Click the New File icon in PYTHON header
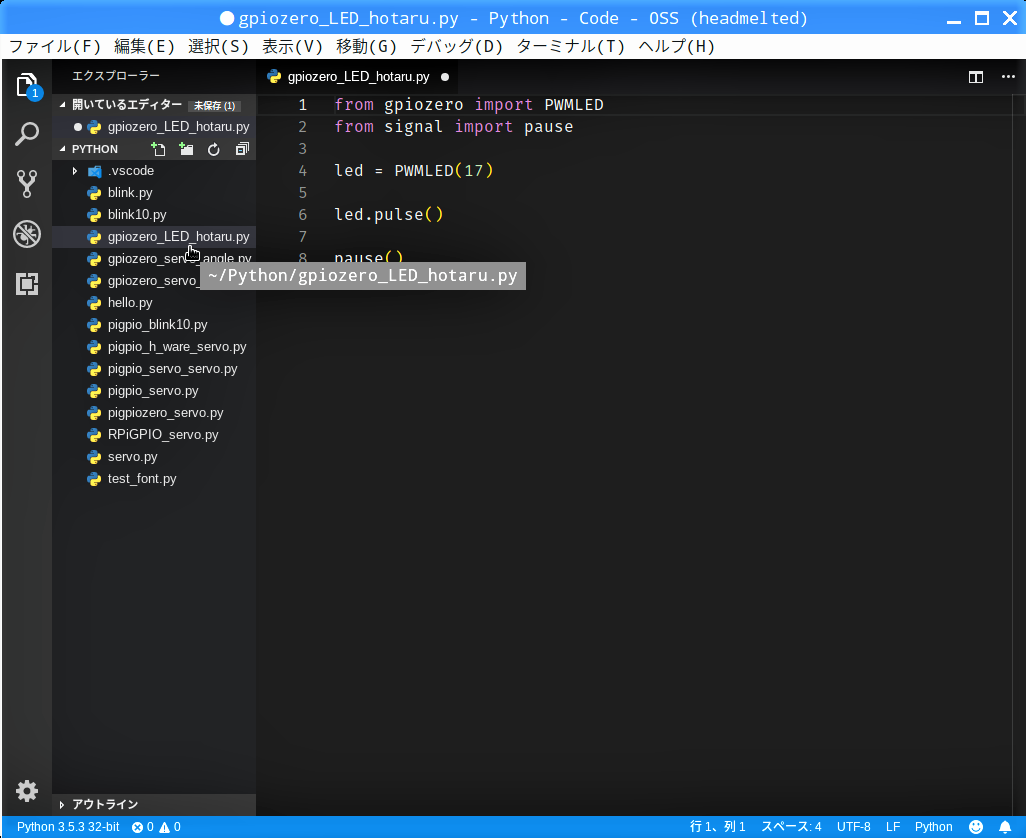1026x838 pixels. coord(158,149)
